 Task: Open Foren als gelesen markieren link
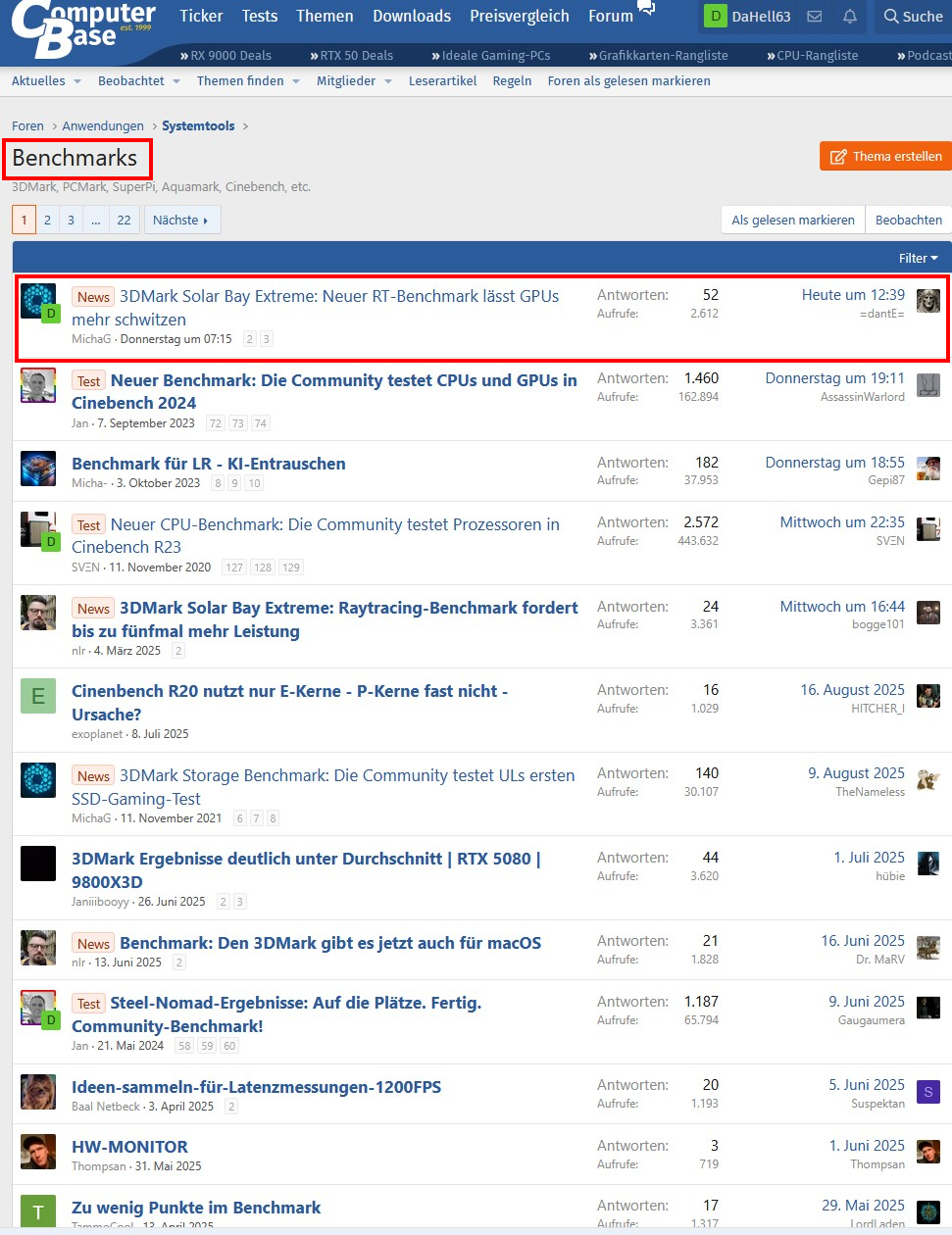pyautogui.click(x=629, y=81)
